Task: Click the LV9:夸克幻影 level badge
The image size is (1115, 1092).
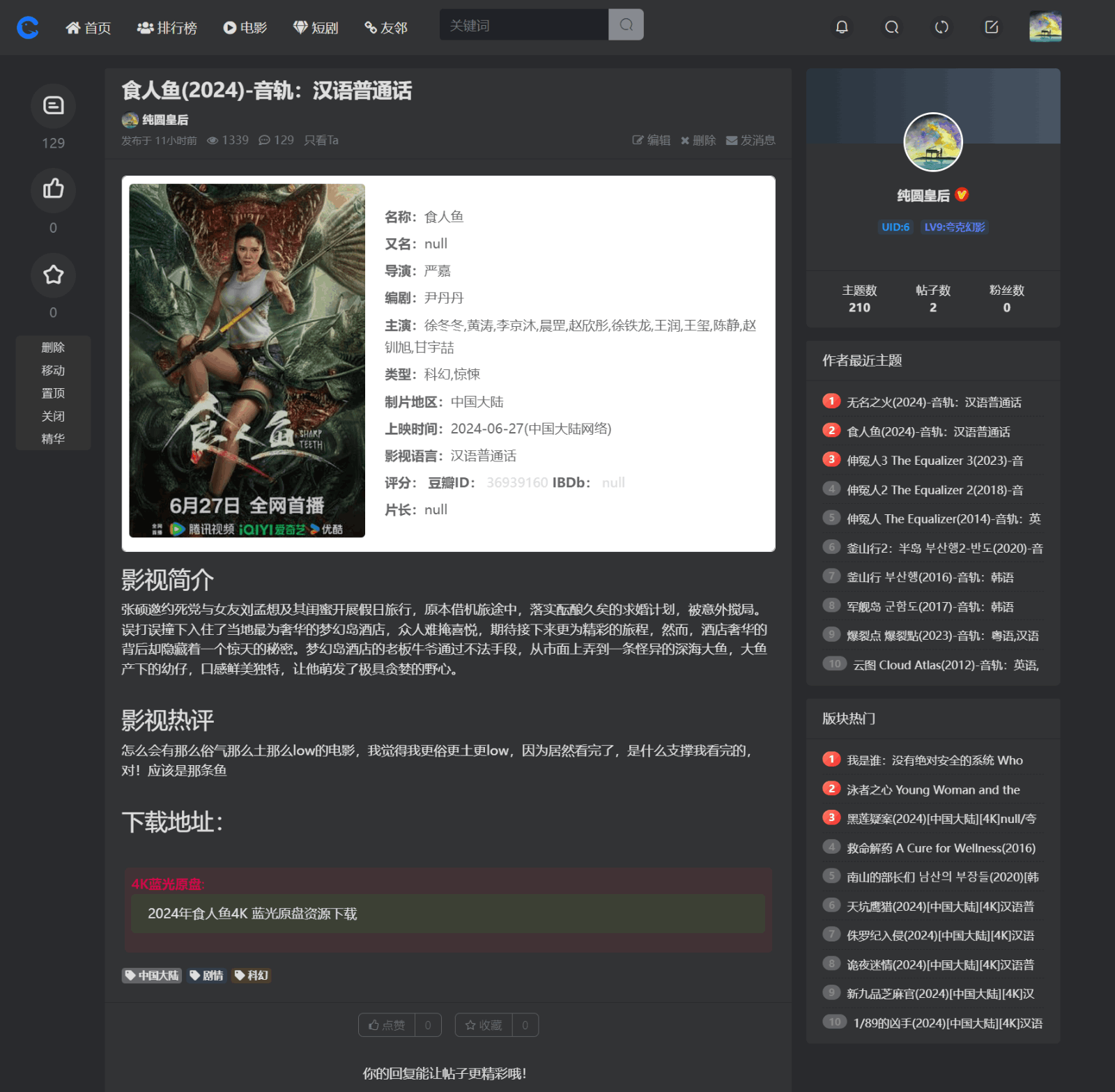Action: coord(955,227)
